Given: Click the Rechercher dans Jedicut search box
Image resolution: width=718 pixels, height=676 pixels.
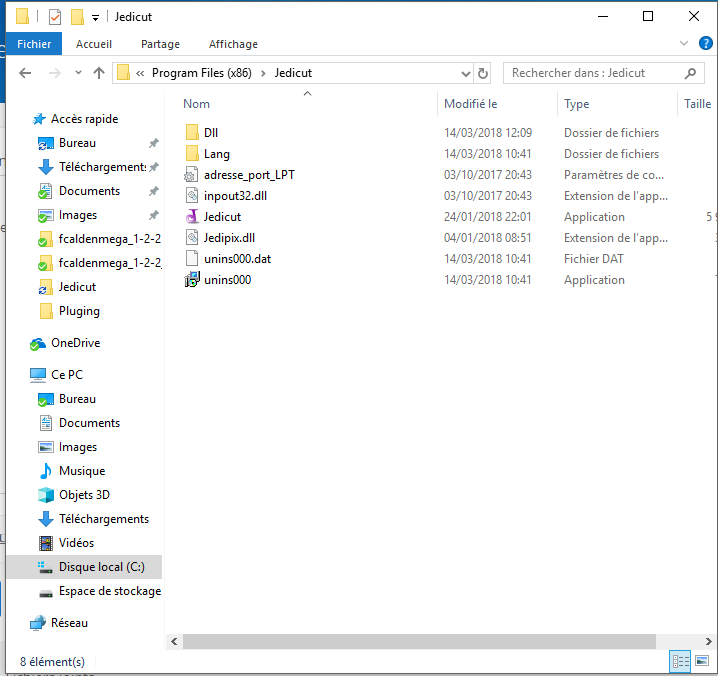Looking at the screenshot, I should pos(595,73).
